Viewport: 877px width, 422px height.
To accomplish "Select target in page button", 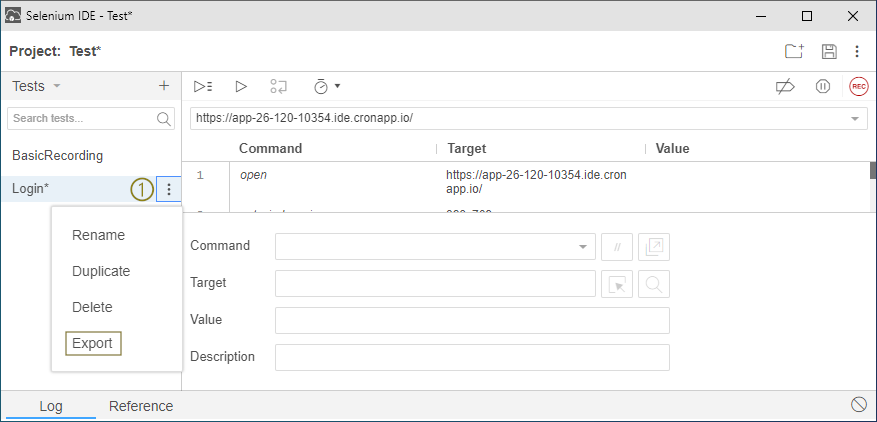I will click(x=617, y=284).
